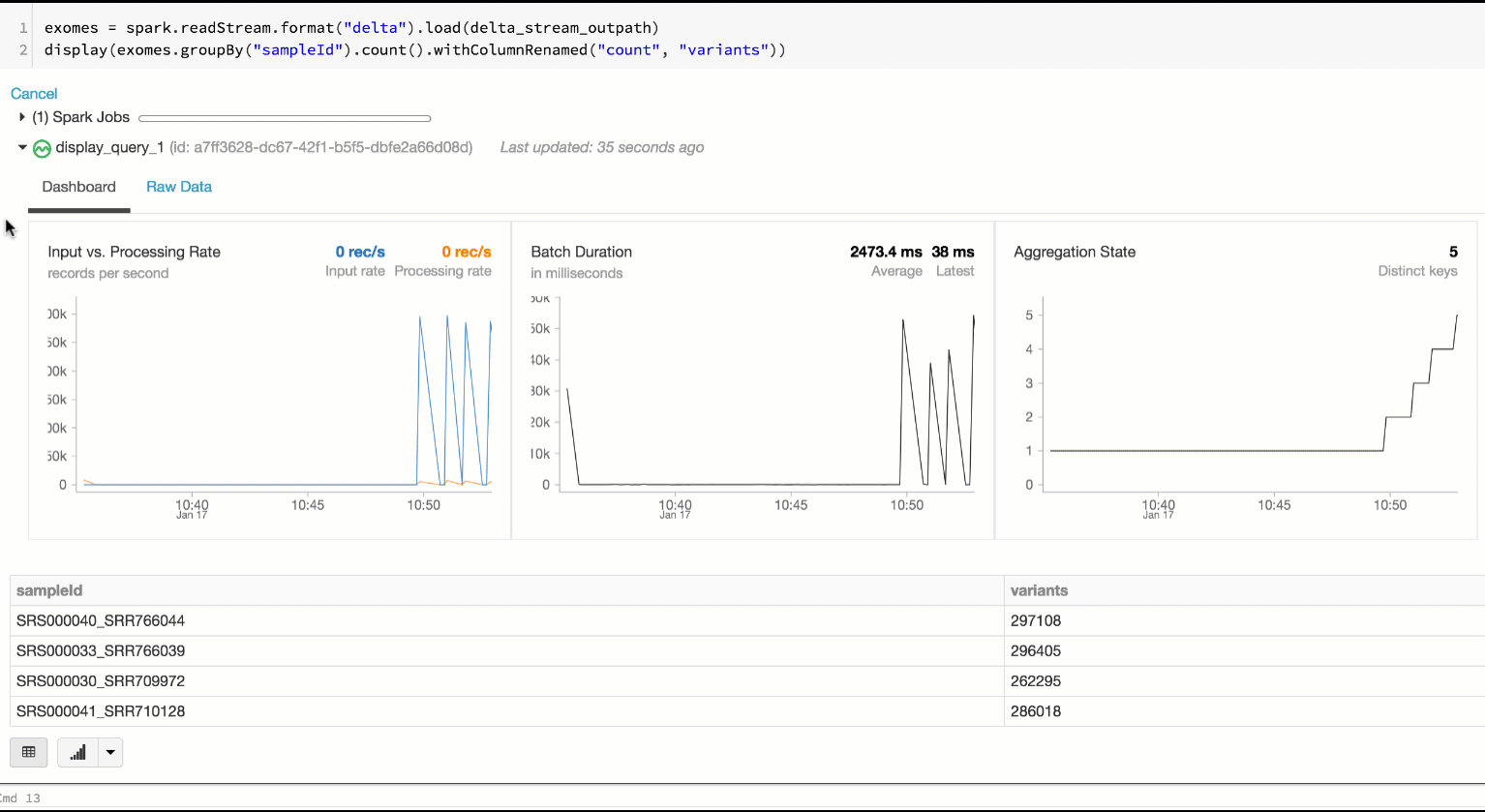1485x812 pixels.
Task: Collapse the display_query_1 stream details
Action: [22, 147]
